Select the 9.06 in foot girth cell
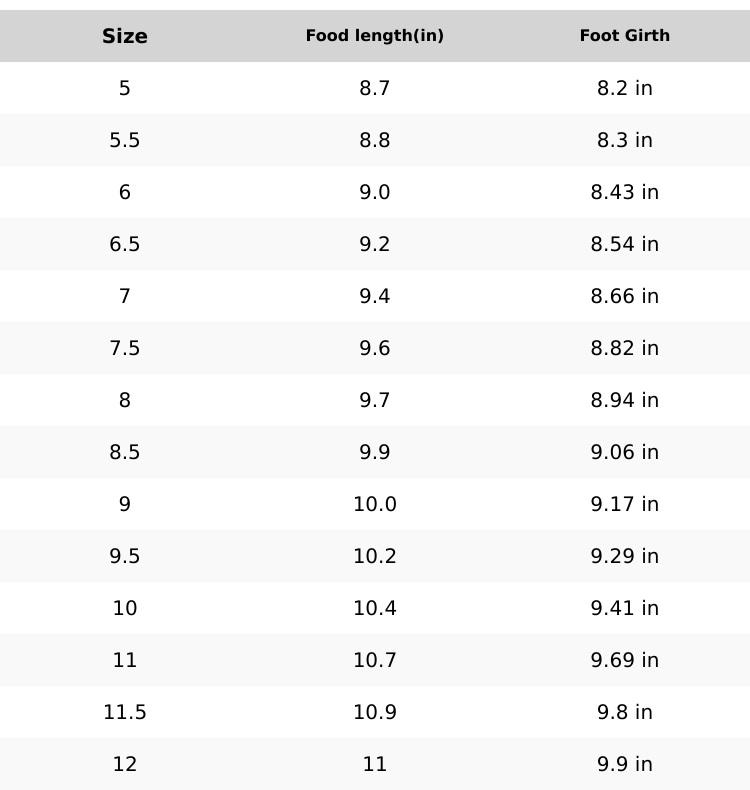Screen dimensions: 750x790 pos(625,452)
